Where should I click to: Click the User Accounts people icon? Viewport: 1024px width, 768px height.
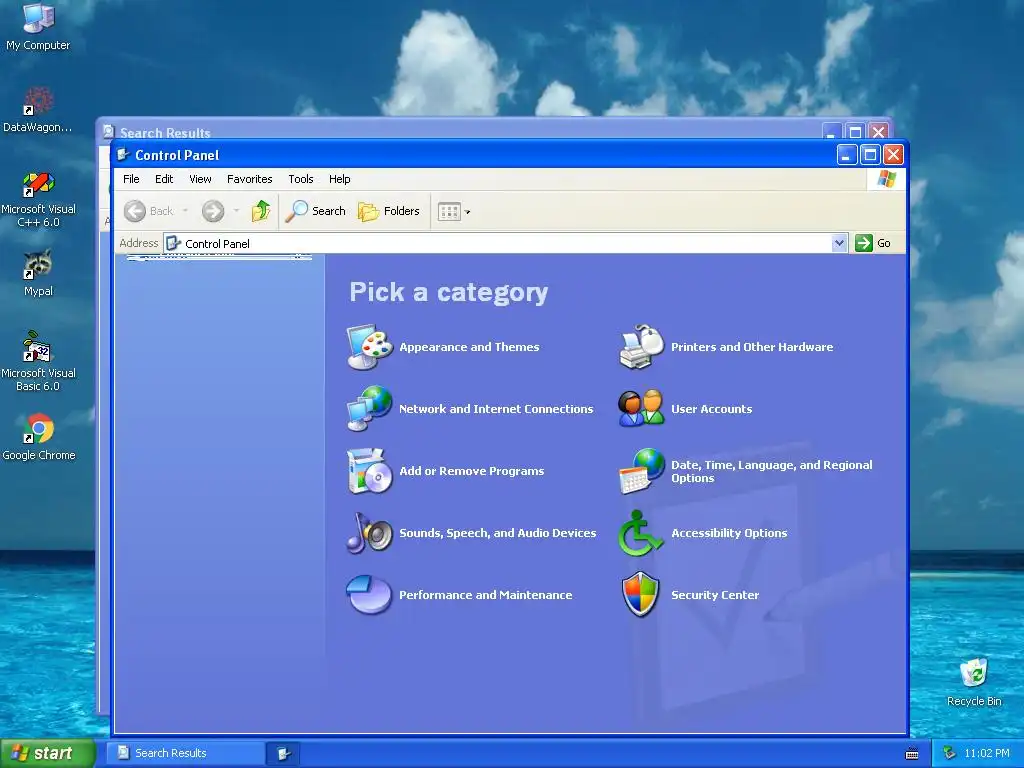point(641,409)
